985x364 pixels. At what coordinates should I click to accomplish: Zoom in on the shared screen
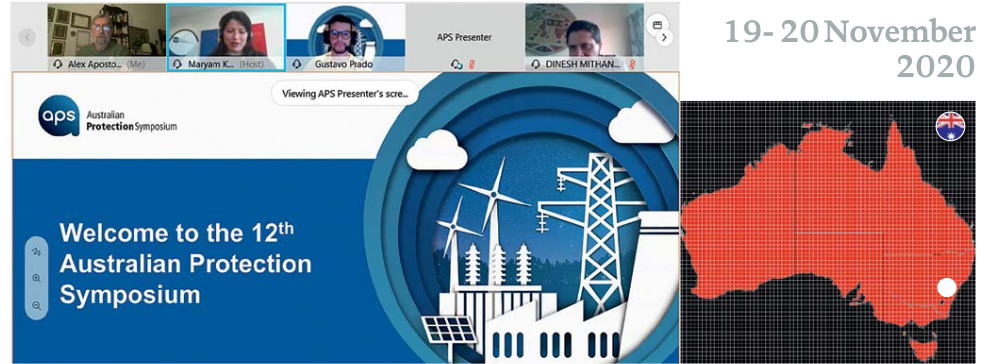[36, 278]
